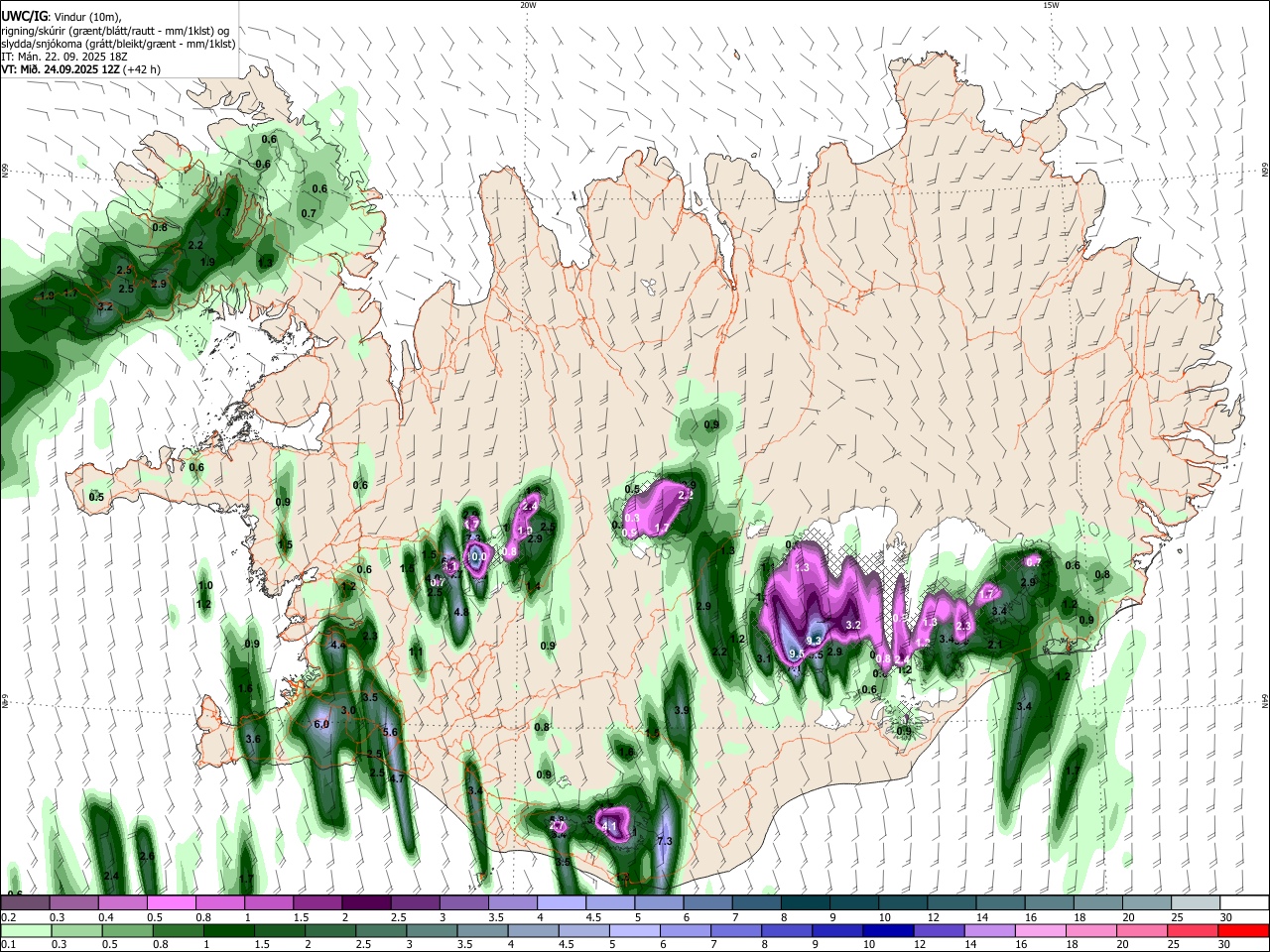Choose periwinkle swatch labeled 4 in upper legend row
This screenshot has width=1270, height=952.
point(562,903)
